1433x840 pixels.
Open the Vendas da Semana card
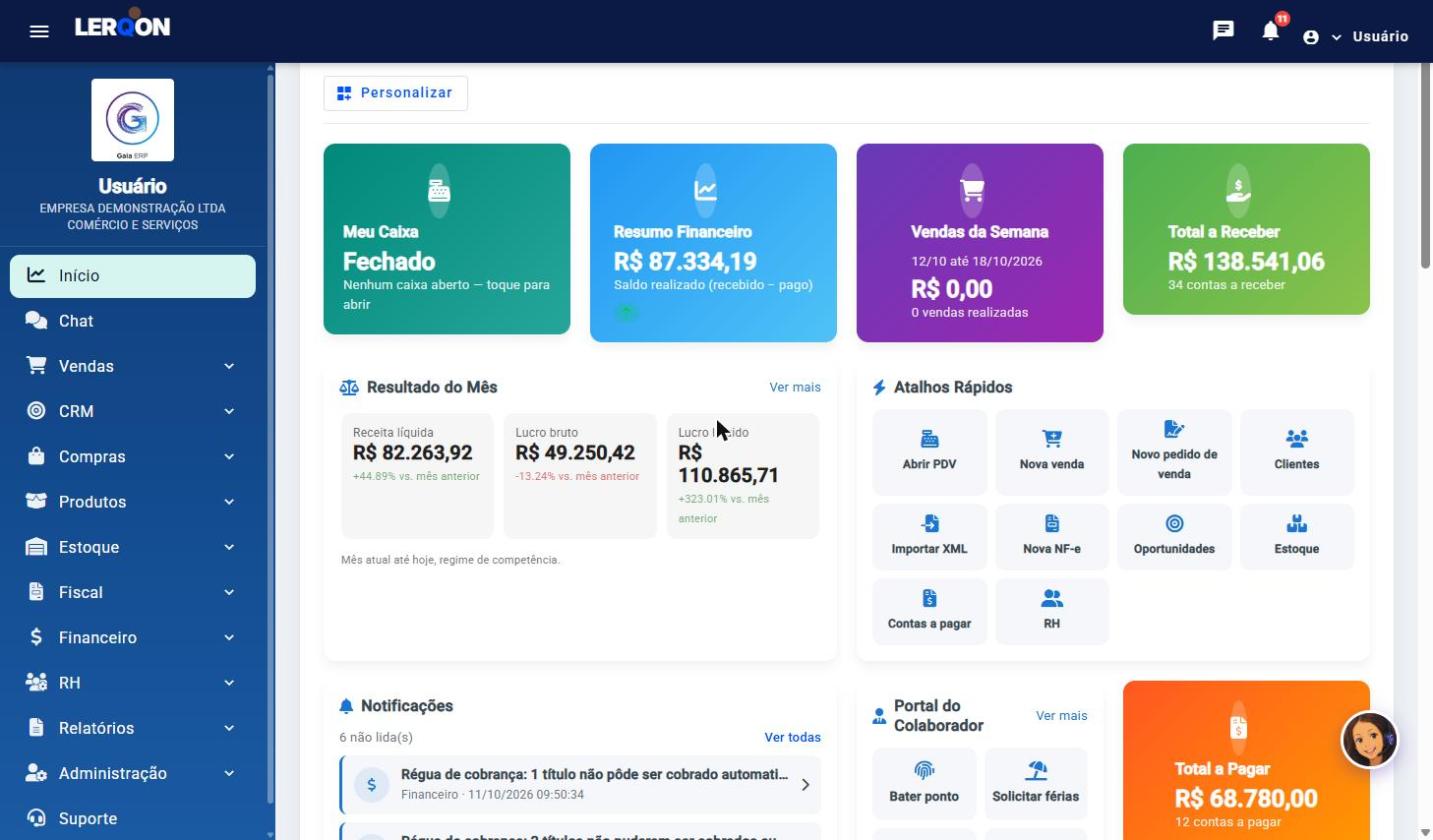pyautogui.click(x=980, y=243)
